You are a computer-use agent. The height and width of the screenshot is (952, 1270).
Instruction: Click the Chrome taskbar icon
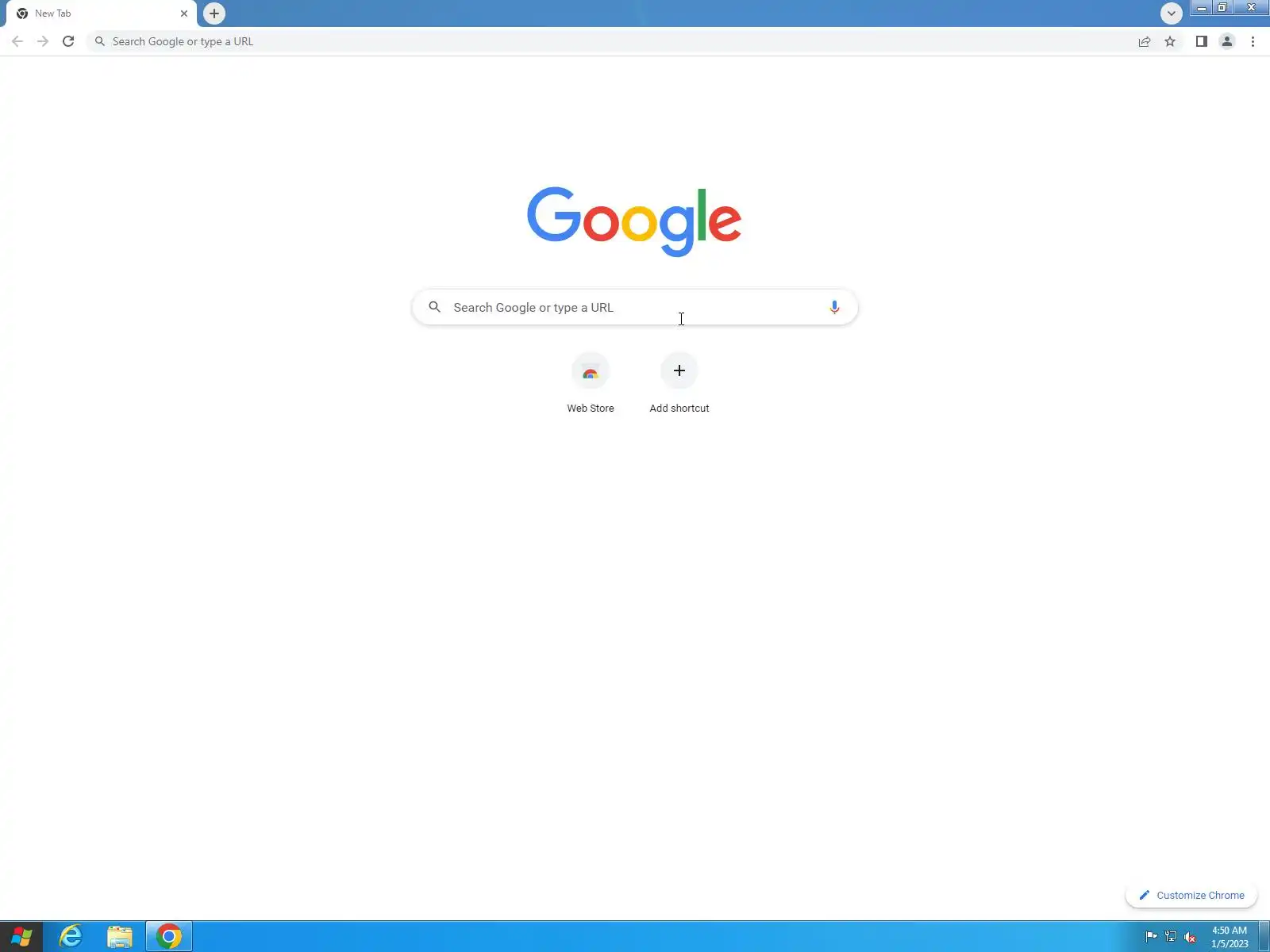[x=168, y=936]
